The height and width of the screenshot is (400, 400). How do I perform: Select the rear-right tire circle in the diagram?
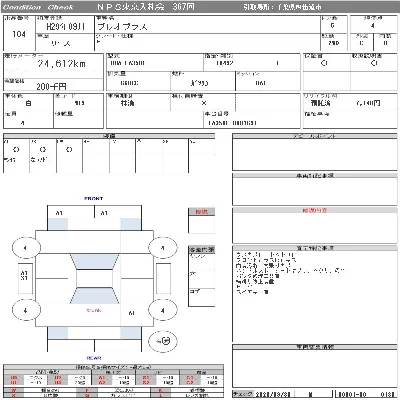click(x=162, y=310)
